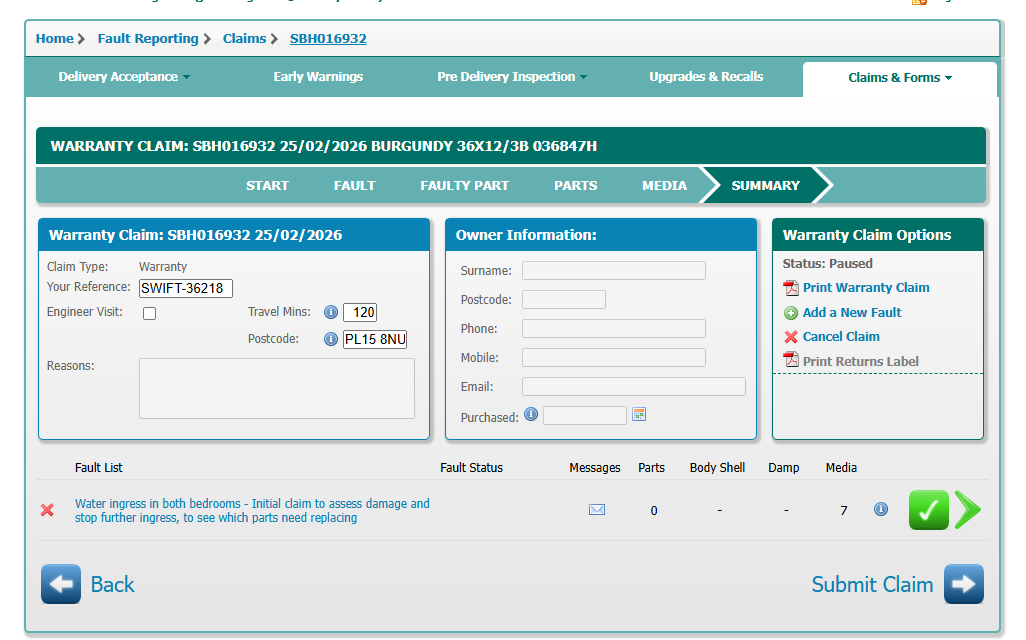Click the Media info icon in fault row

[881, 510]
